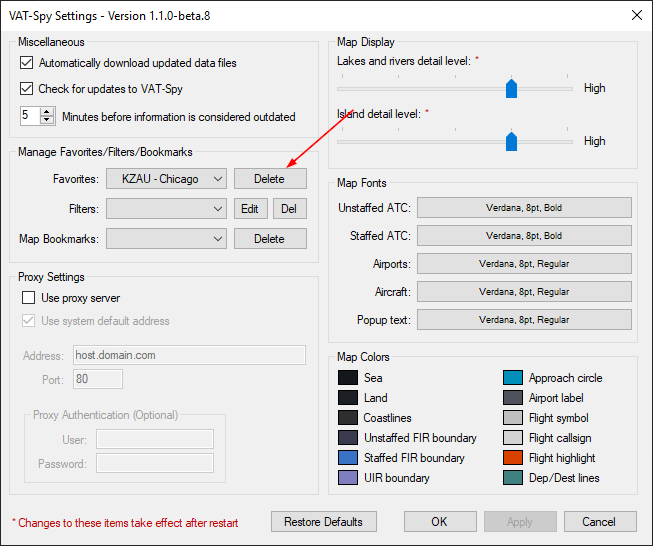This screenshot has height=546, width=653.
Task: Click the Approach circle color swatch
Action: pos(513,378)
